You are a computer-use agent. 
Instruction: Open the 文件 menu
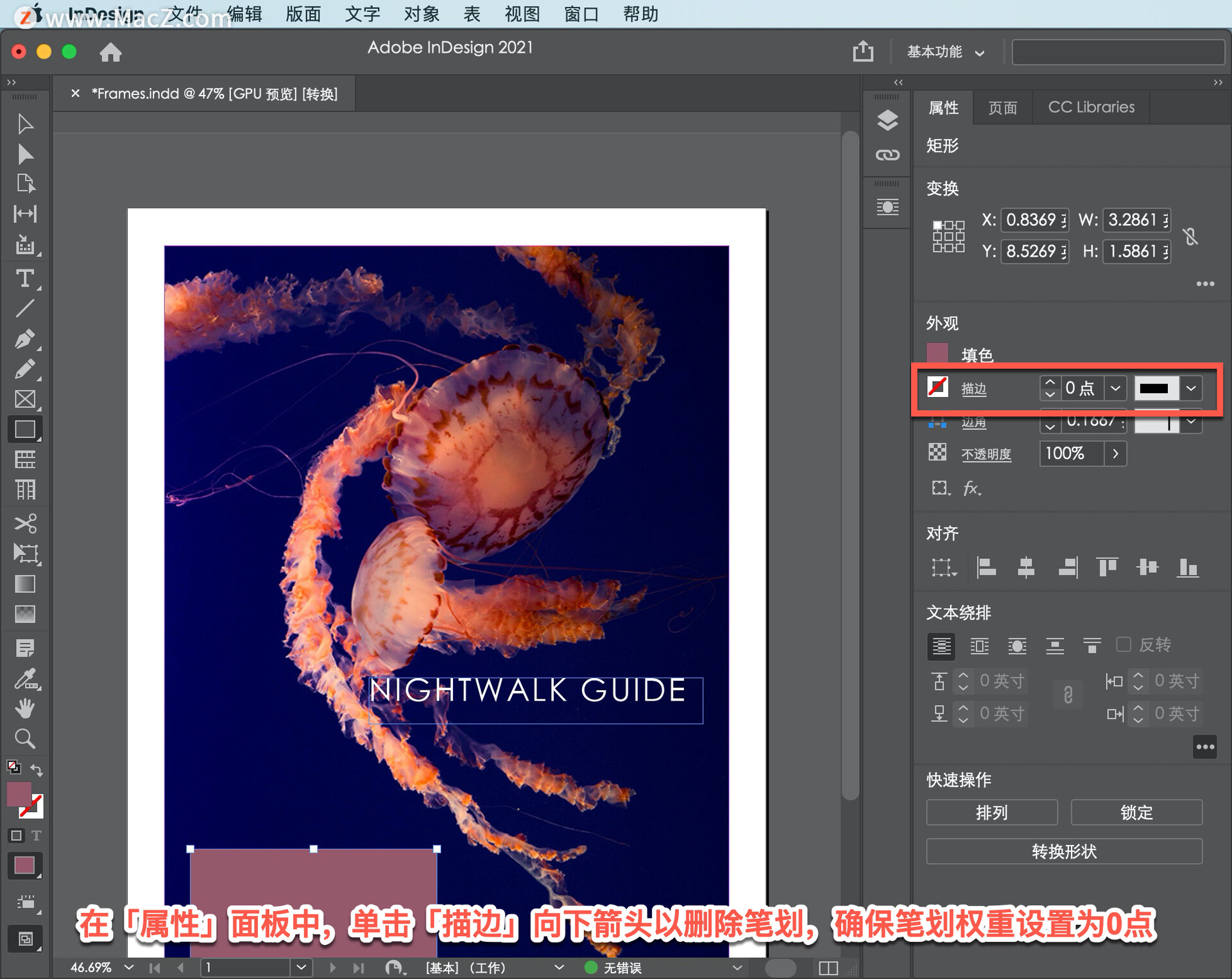(186, 13)
